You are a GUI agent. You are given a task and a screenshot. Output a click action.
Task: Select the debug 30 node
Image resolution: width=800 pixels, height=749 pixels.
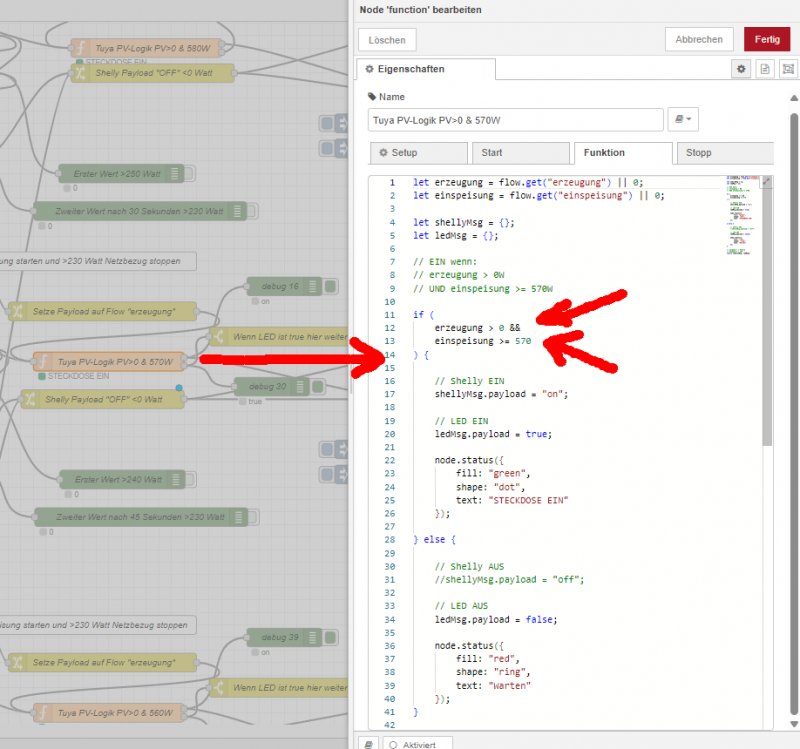(x=271, y=386)
